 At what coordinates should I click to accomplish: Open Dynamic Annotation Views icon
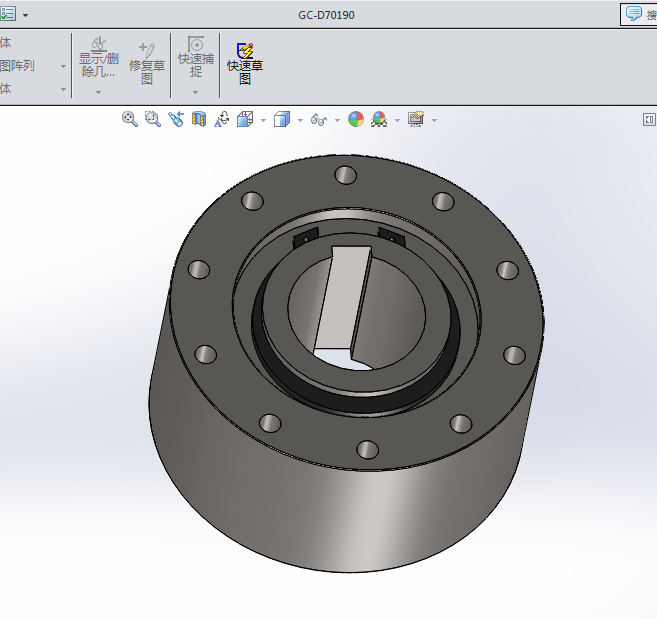point(222,119)
